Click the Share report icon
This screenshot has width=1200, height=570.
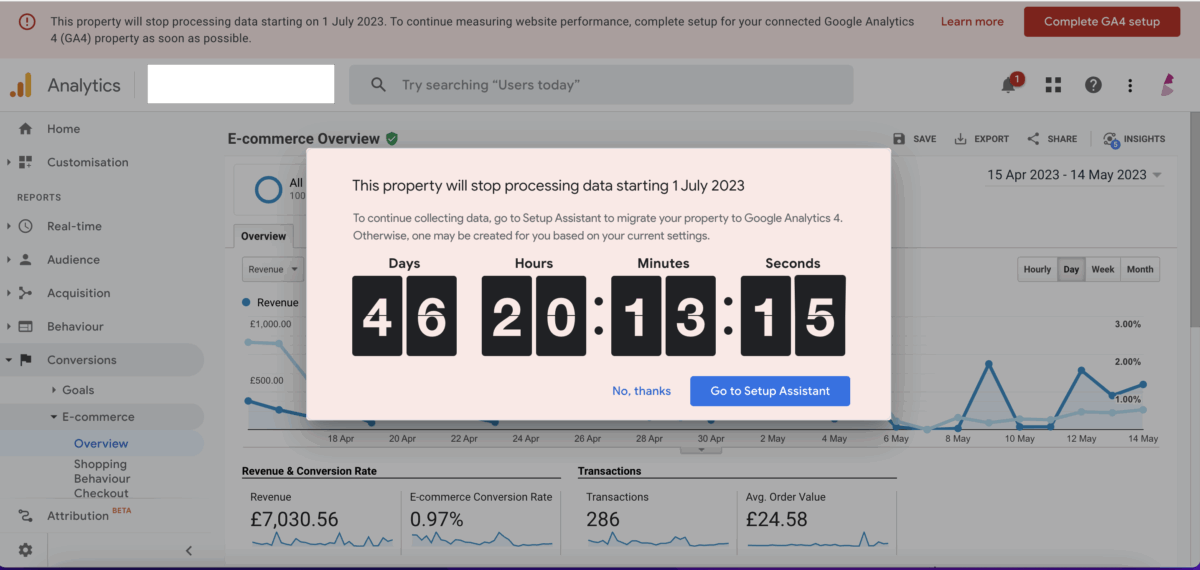click(x=1033, y=139)
